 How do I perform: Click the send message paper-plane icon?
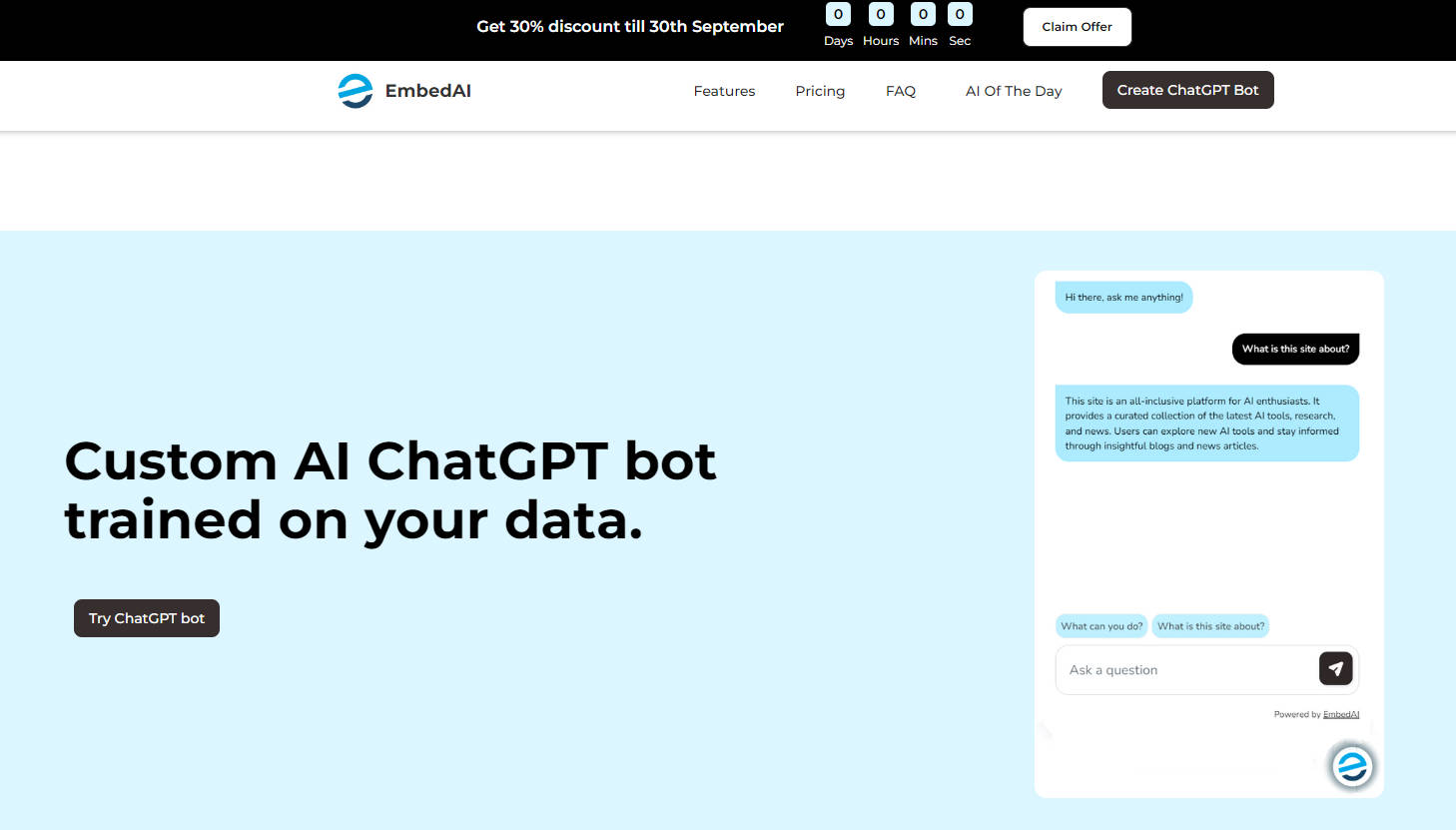(x=1335, y=669)
